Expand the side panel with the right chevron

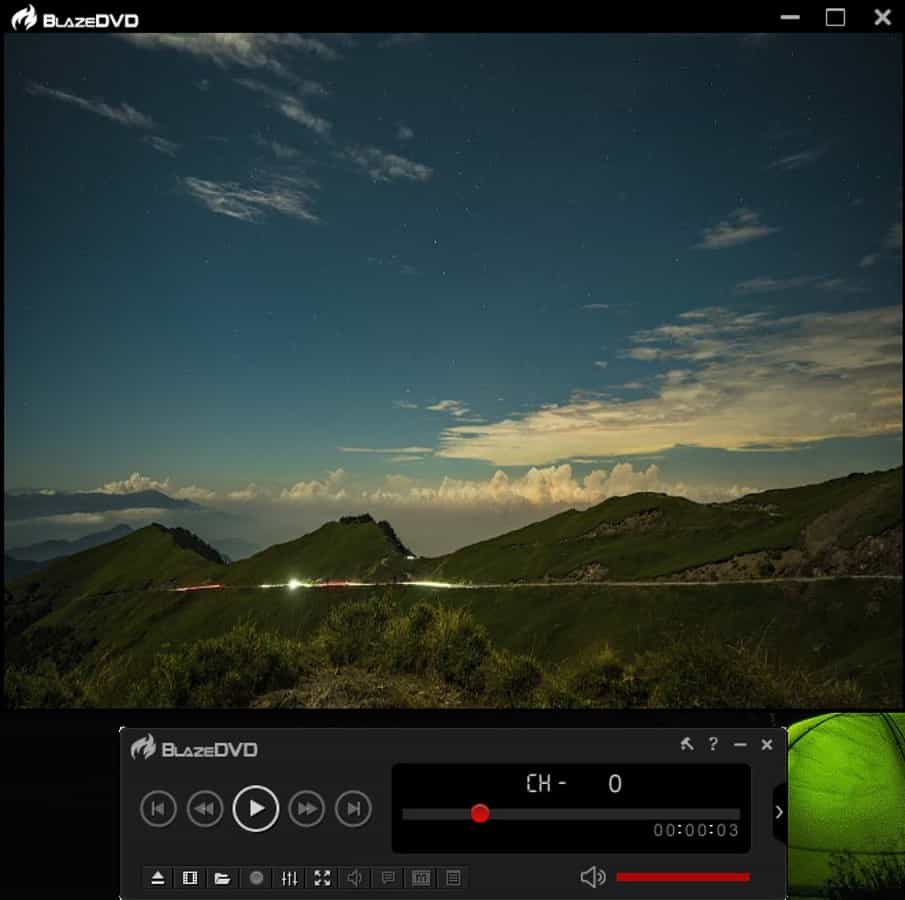(x=780, y=812)
